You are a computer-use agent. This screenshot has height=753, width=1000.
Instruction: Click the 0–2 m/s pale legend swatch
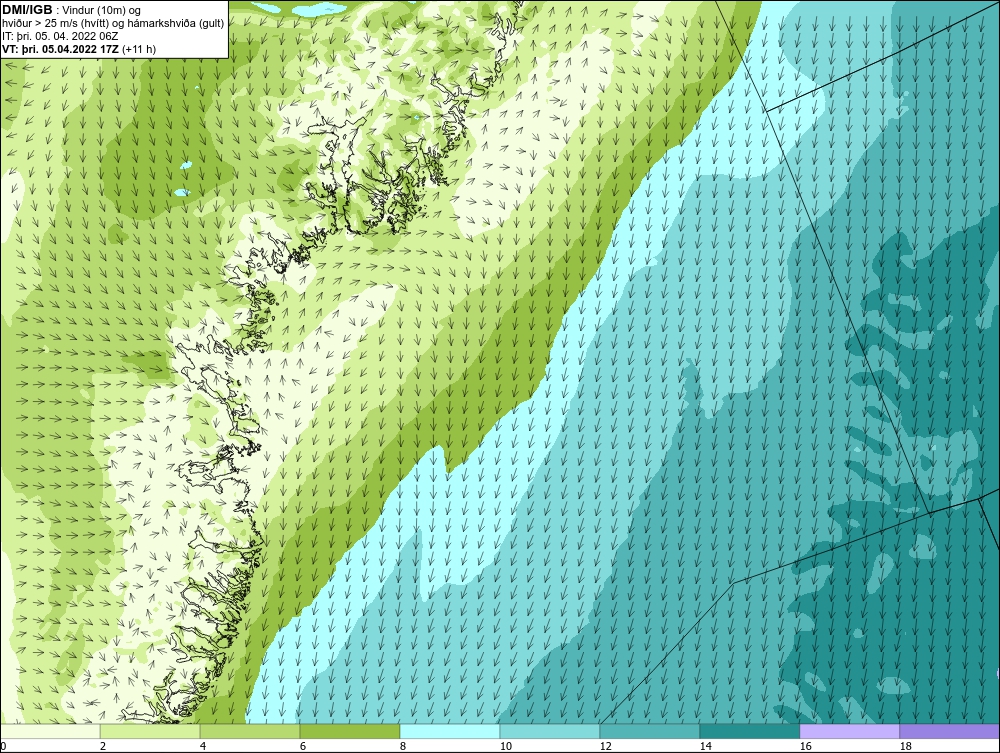point(50,731)
